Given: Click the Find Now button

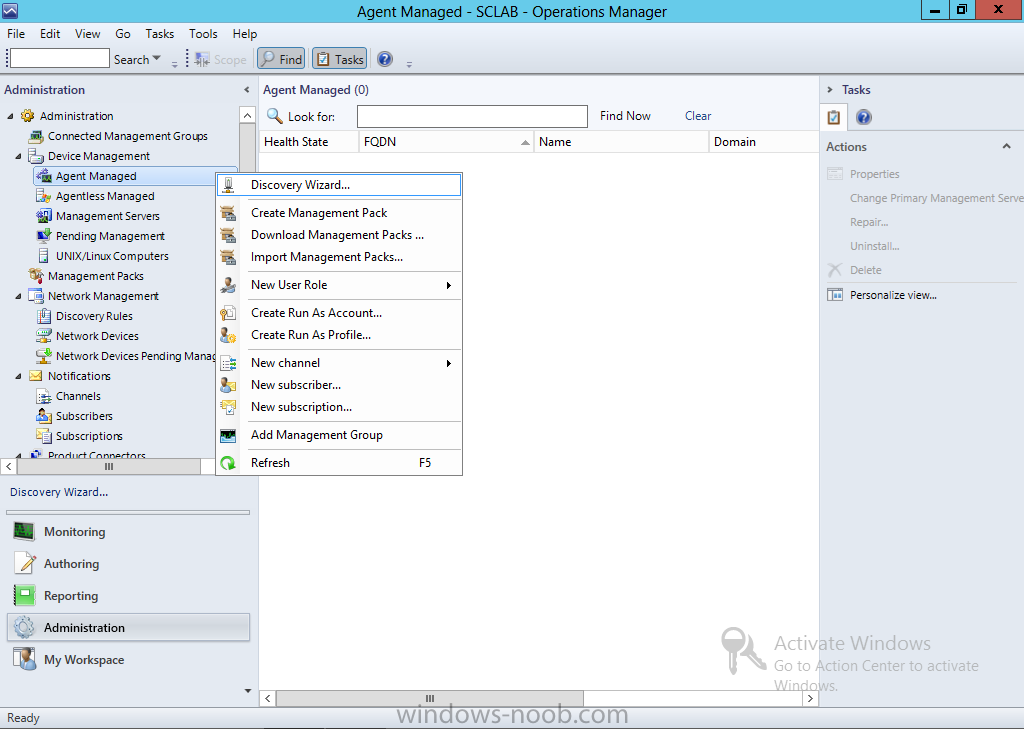Looking at the screenshot, I should click(x=625, y=116).
